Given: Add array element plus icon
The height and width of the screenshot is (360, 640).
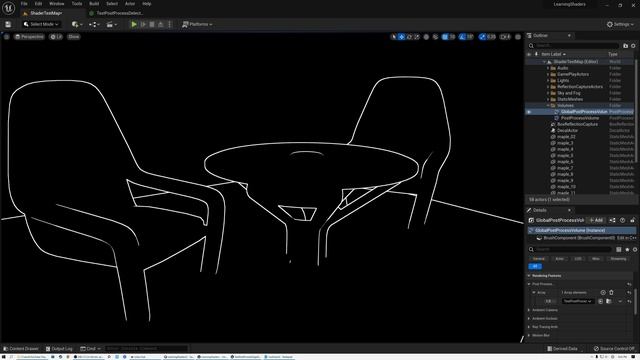Looking at the screenshot, I should click(x=603, y=293).
